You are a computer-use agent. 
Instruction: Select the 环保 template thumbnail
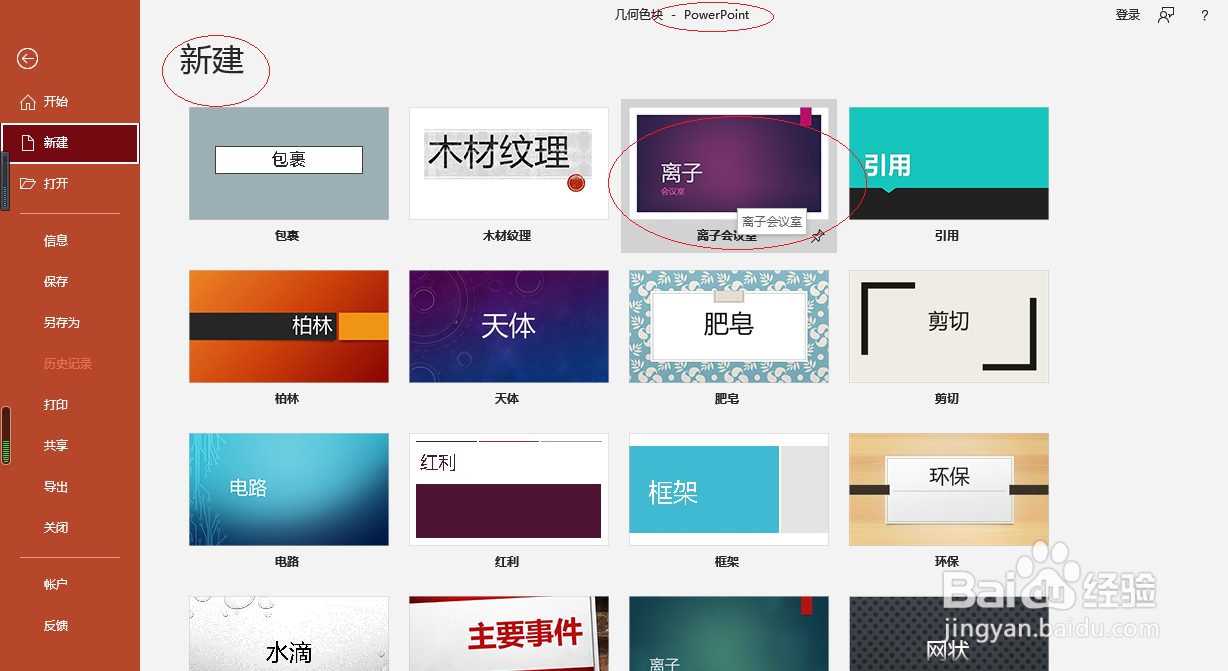pyautogui.click(x=949, y=489)
